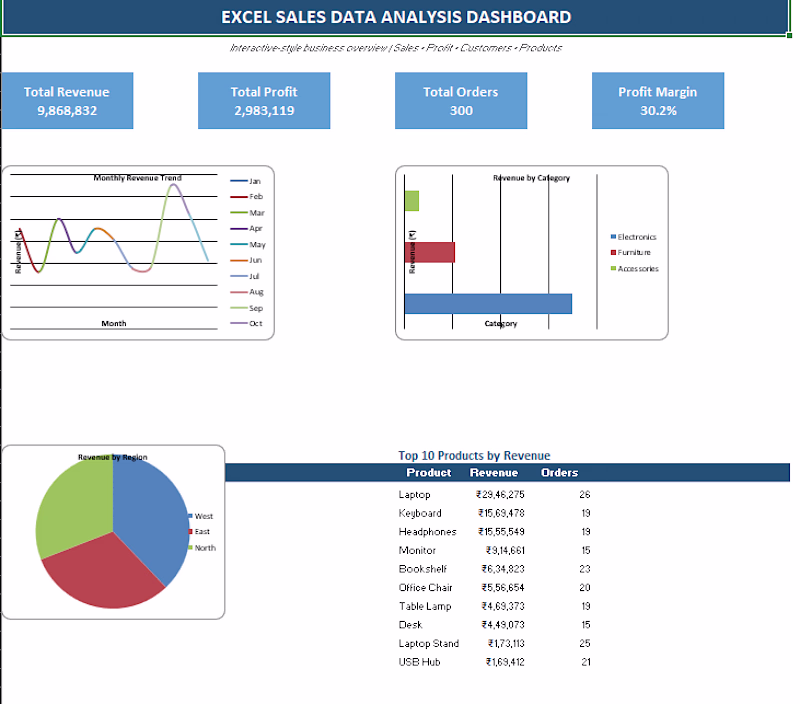Select the dashboard title banner cell

tap(395, 17)
